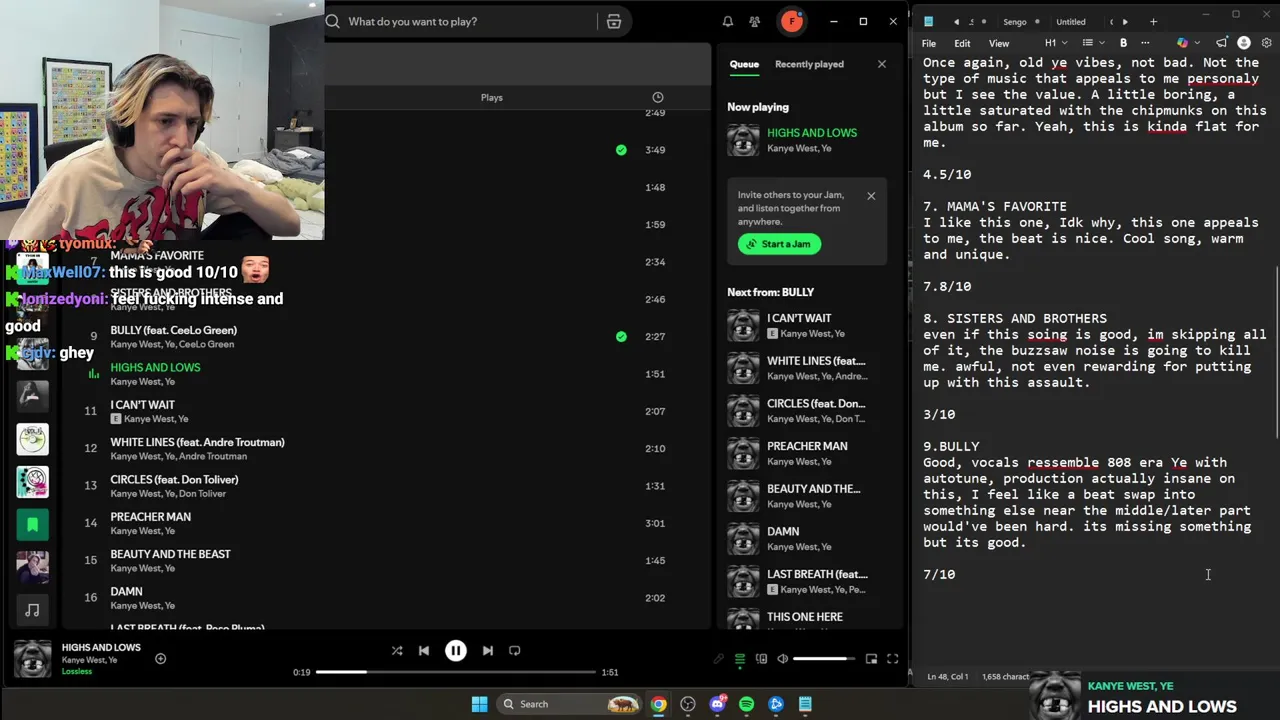This screenshot has width=1280, height=720.
Task: Toggle repeat mode in Spotify player
Action: (514, 651)
